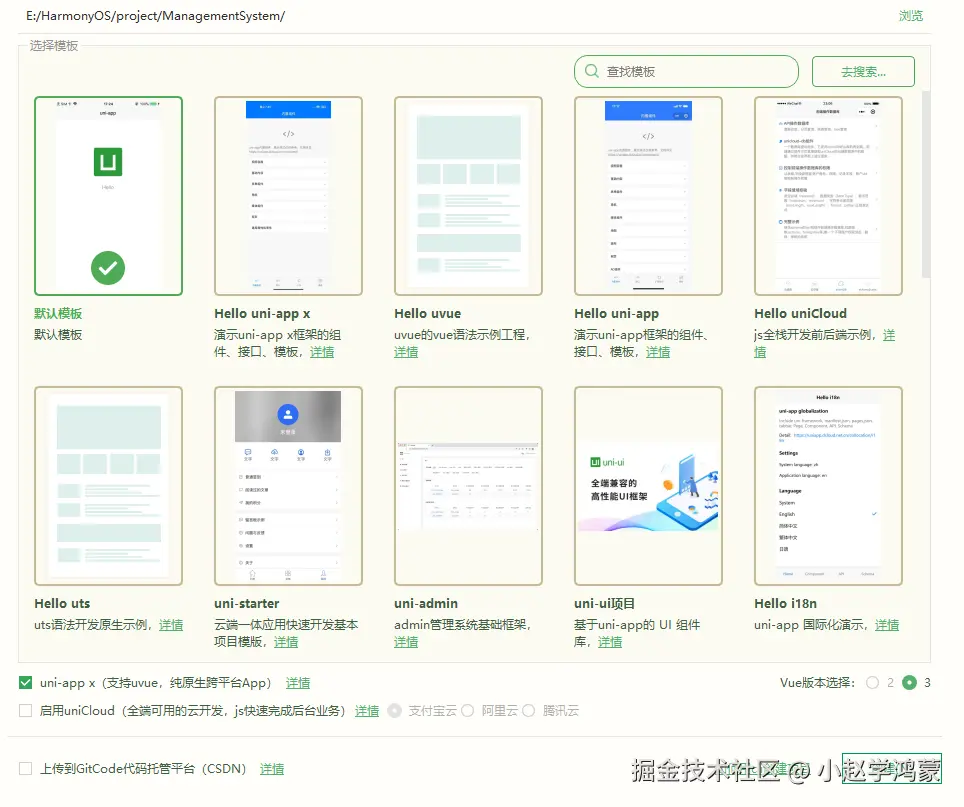Screen dimensions: 964x807
Task: Click into the 查找模板 search field
Action: [x=686, y=71]
